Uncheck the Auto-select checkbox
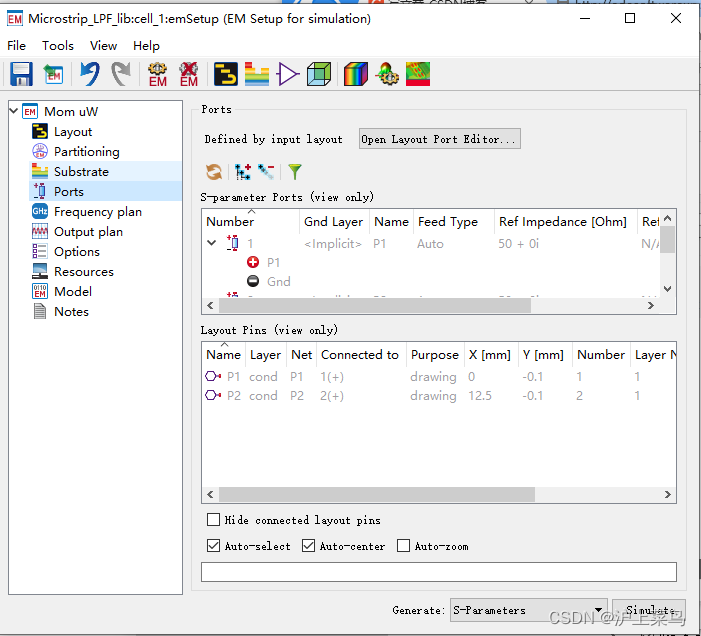Screen dimensions: 701x636 213,546
